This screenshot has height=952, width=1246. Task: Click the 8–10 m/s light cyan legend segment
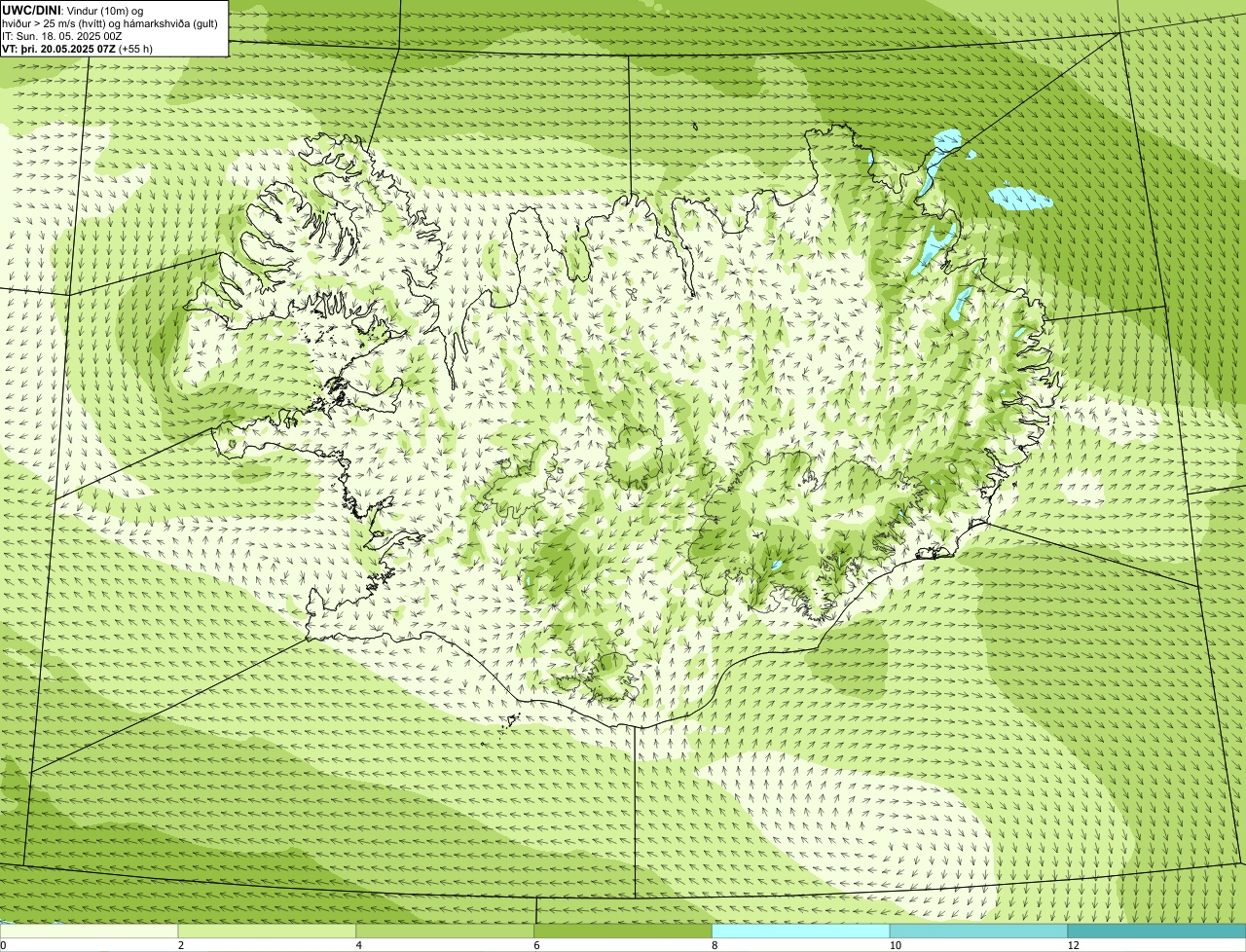click(801, 931)
